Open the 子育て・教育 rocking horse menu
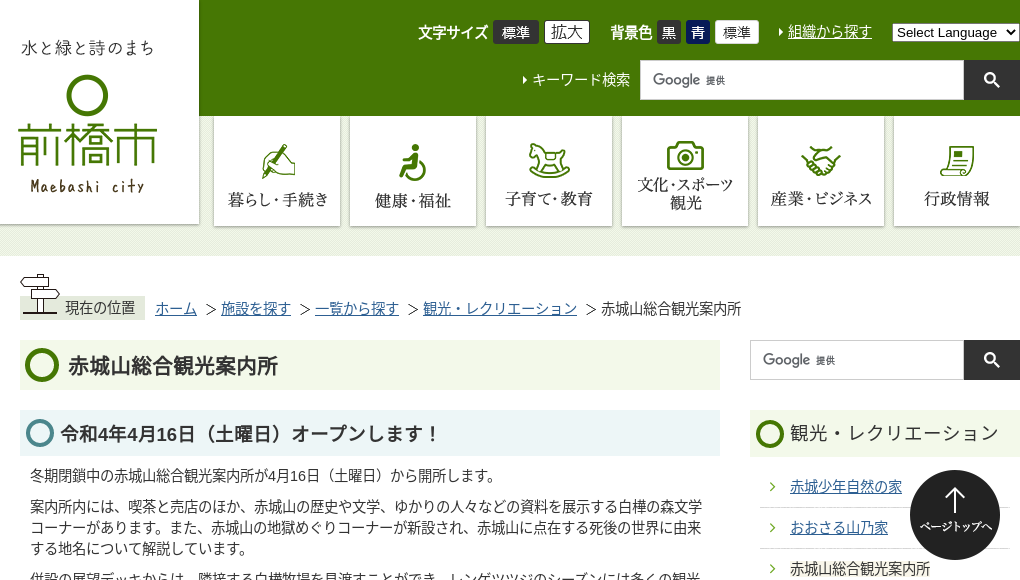This screenshot has height=580, width=1020. click(549, 171)
